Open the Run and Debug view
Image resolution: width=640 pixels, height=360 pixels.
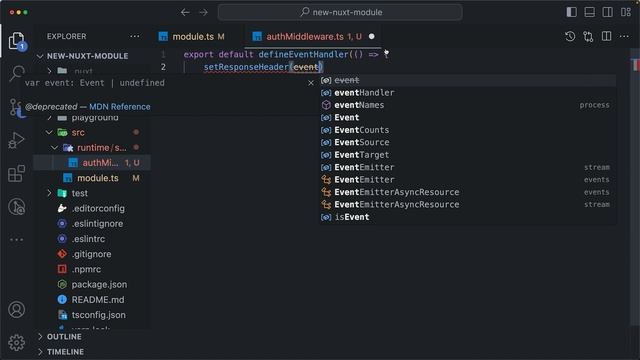click(x=16, y=140)
